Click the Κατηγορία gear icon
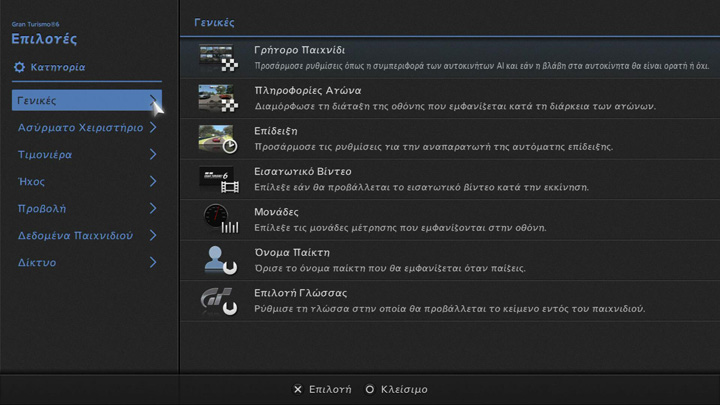 coord(19,68)
